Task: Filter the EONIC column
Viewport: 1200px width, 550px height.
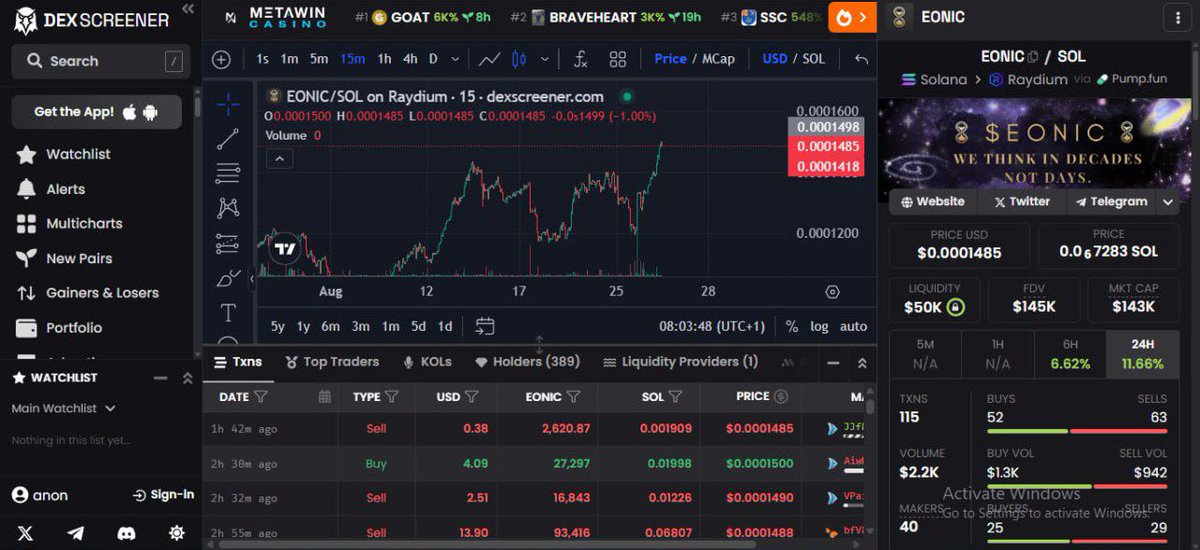Action: point(573,397)
